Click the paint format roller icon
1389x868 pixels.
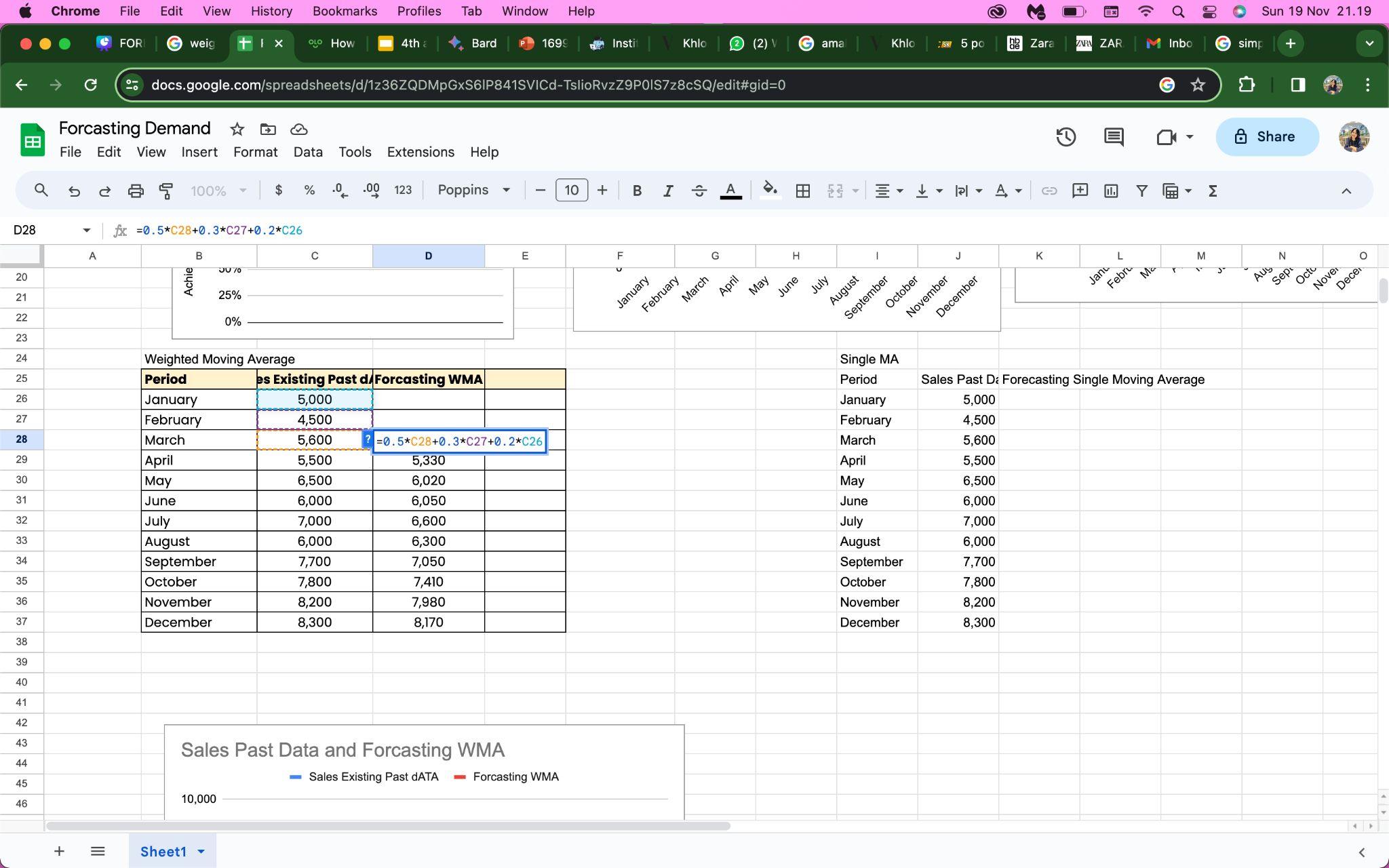tap(165, 191)
